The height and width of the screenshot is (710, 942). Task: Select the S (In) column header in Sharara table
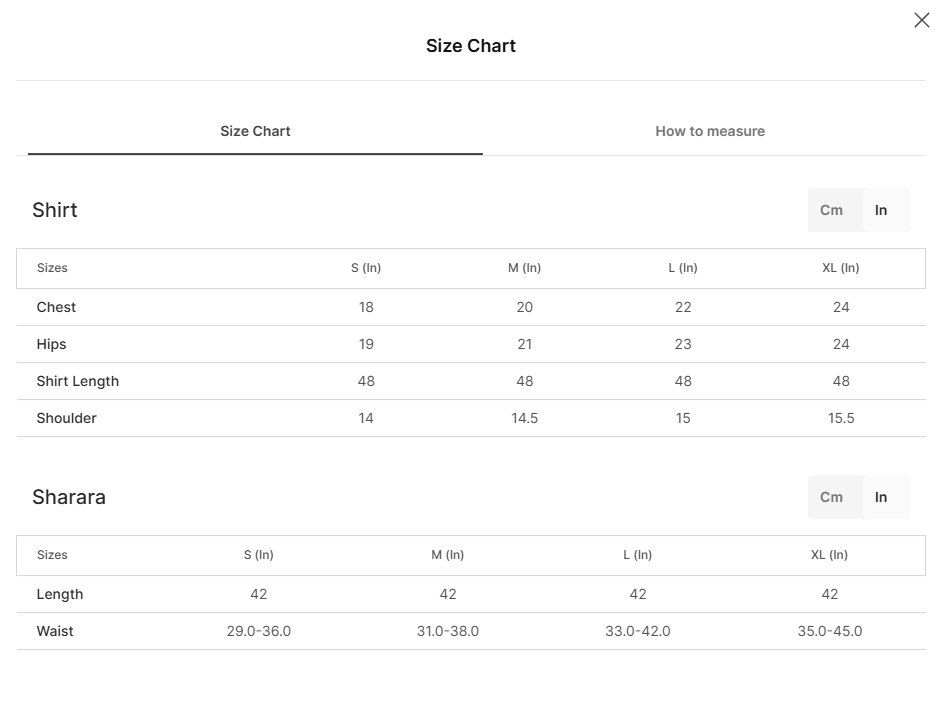(258, 555)
